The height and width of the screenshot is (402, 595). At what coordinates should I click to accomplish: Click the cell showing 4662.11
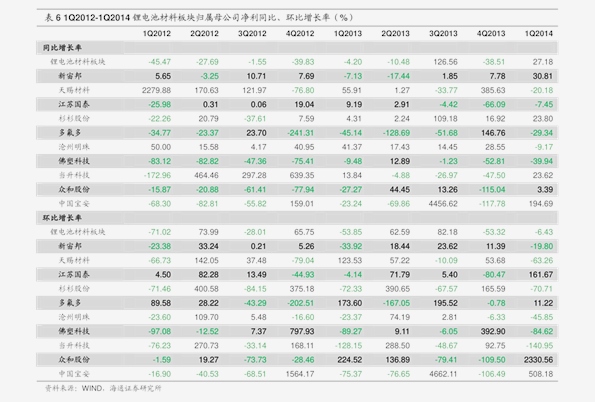click(x=443, y=374)
